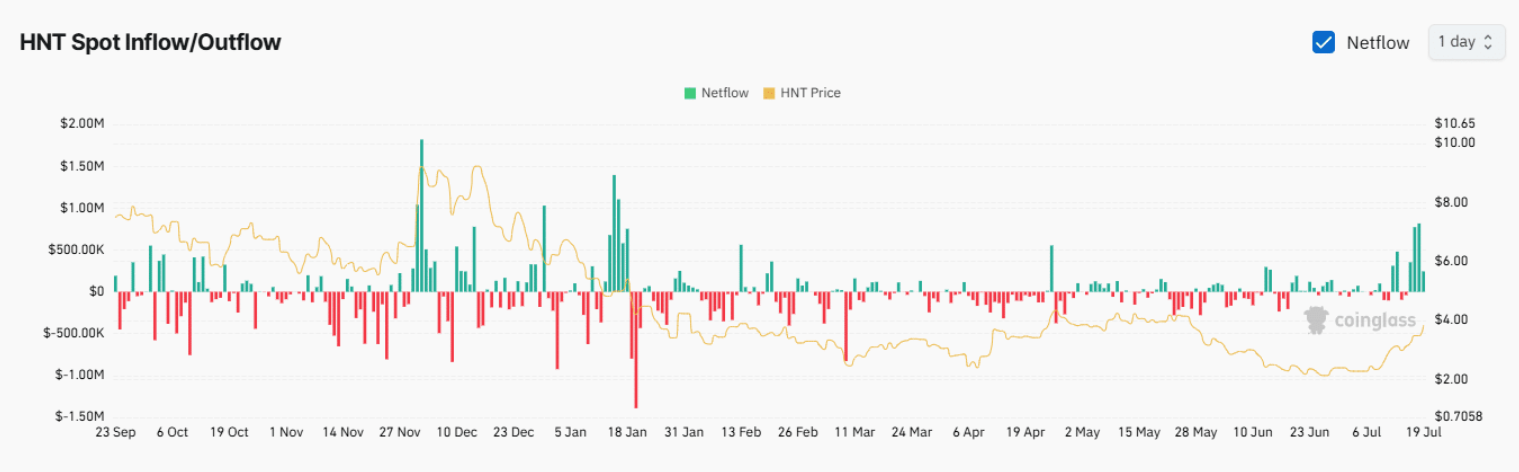Click the up-down arrows beside 1 day
Viewport: 1519px width, 472px height.
1488,42
